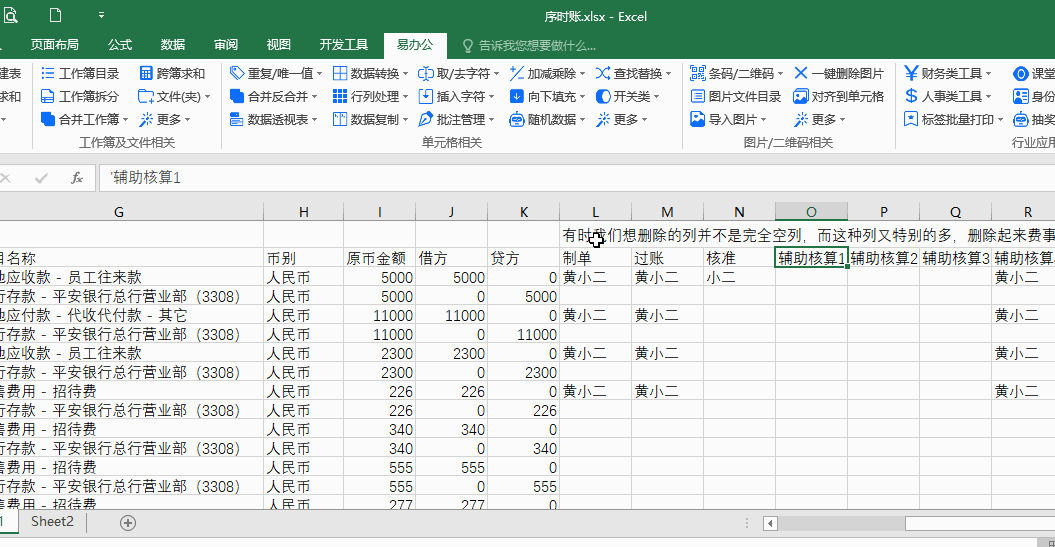Switch to 公式 tab

pyautogui.click(x=120, y=44)
